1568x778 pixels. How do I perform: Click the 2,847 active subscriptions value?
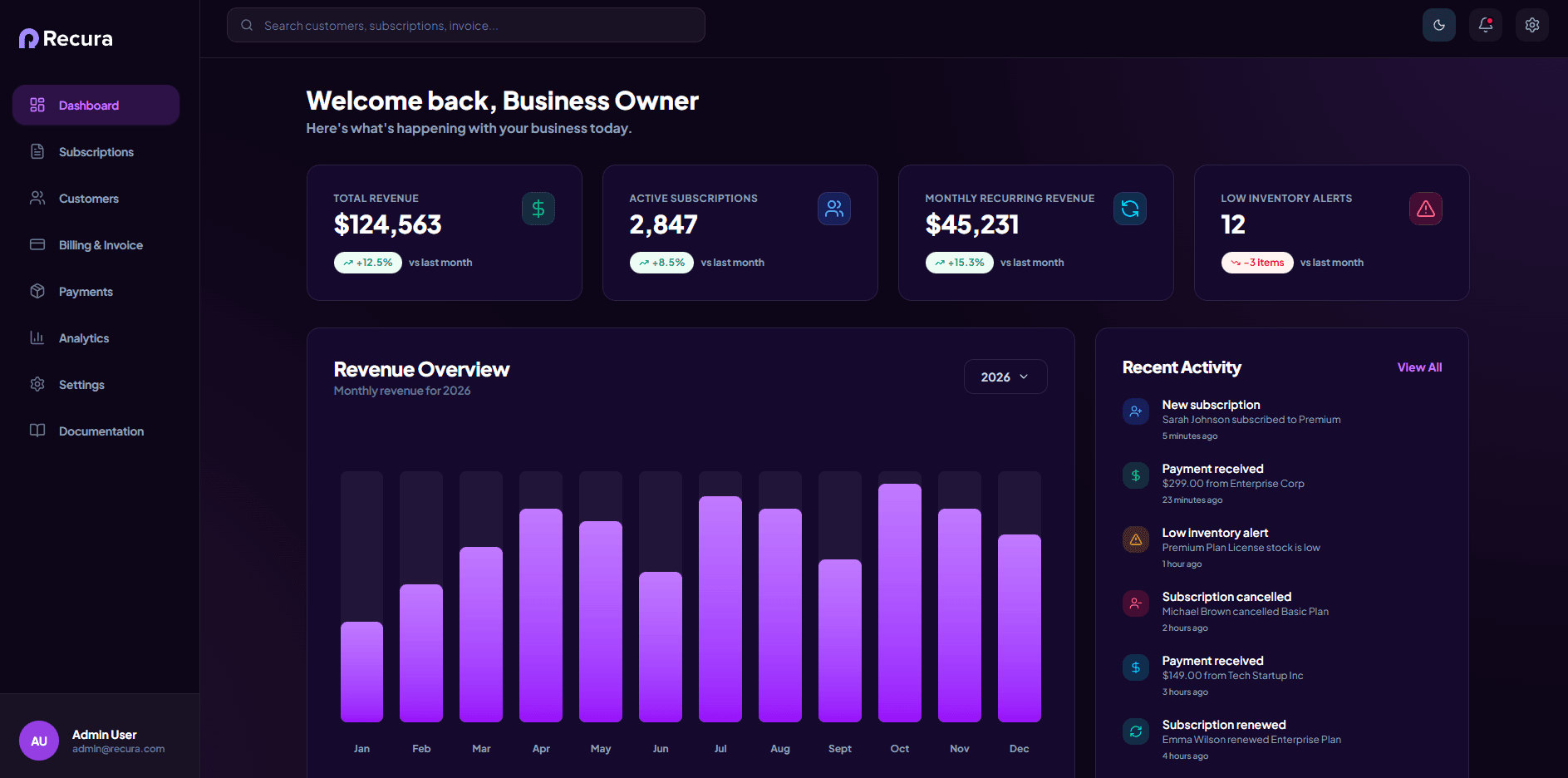tap(663, 224)
